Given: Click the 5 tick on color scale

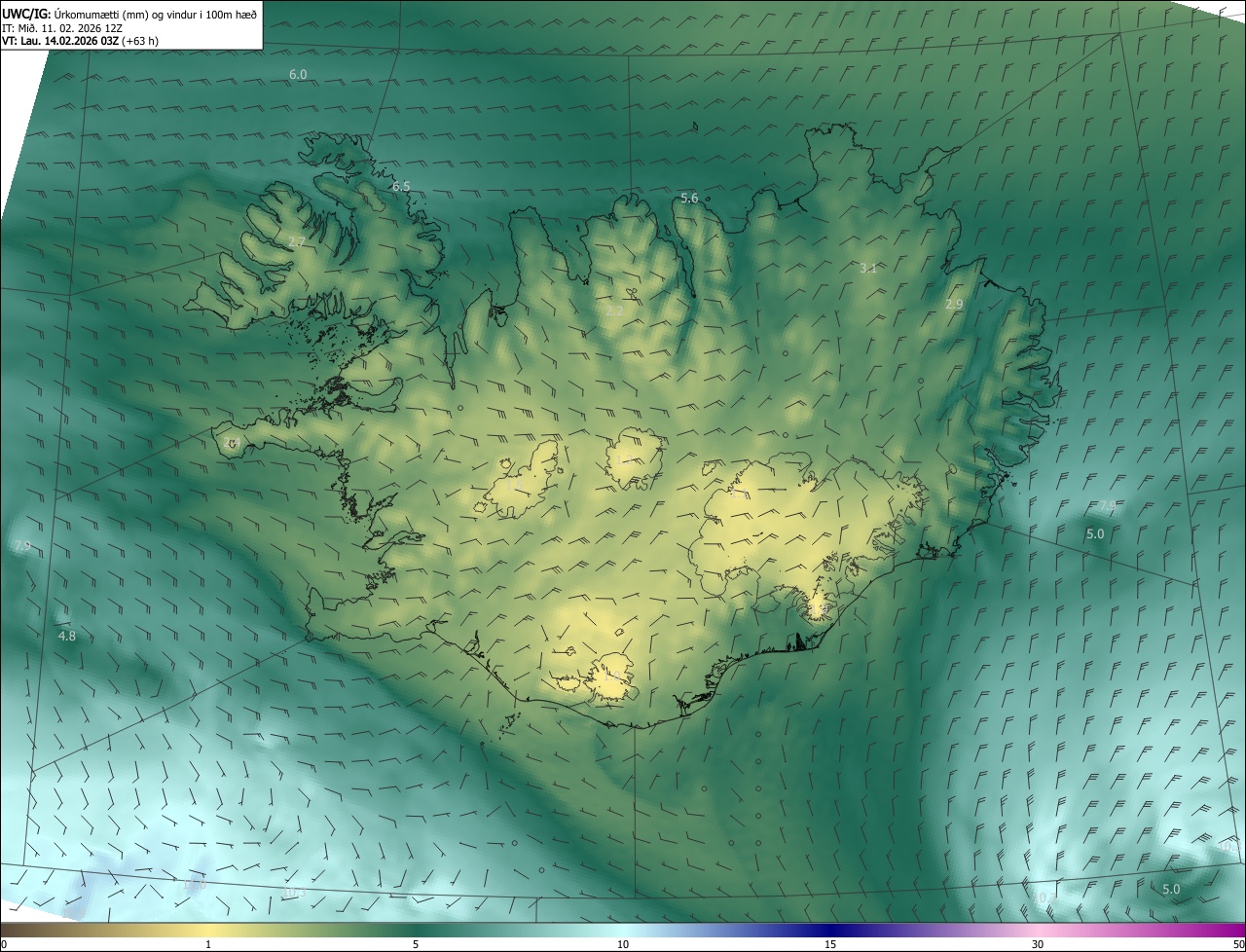Looking at the screenshot, I should [x=416, y=944].
